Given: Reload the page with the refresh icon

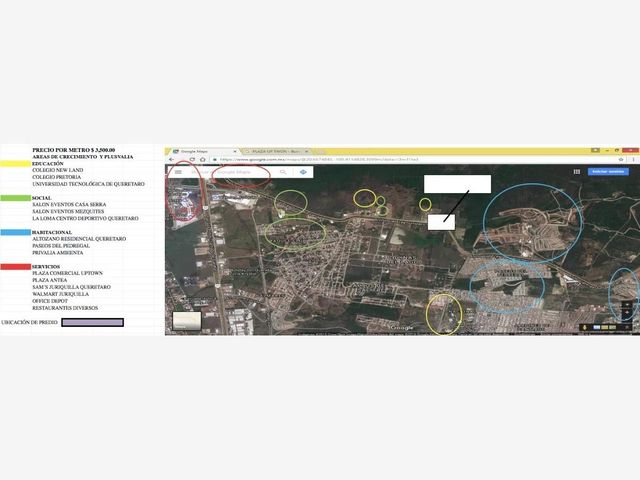Looking at the screenshot, I should coord(192,160).
